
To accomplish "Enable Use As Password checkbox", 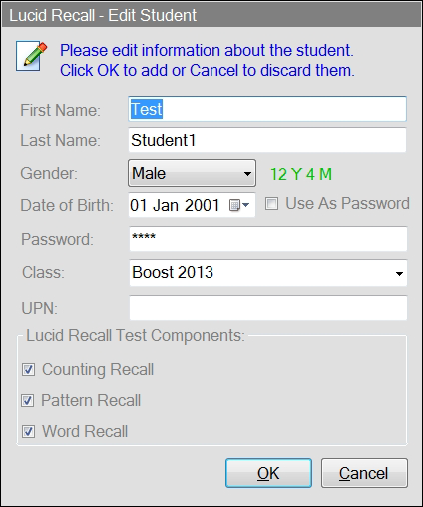I will [271, 203].
